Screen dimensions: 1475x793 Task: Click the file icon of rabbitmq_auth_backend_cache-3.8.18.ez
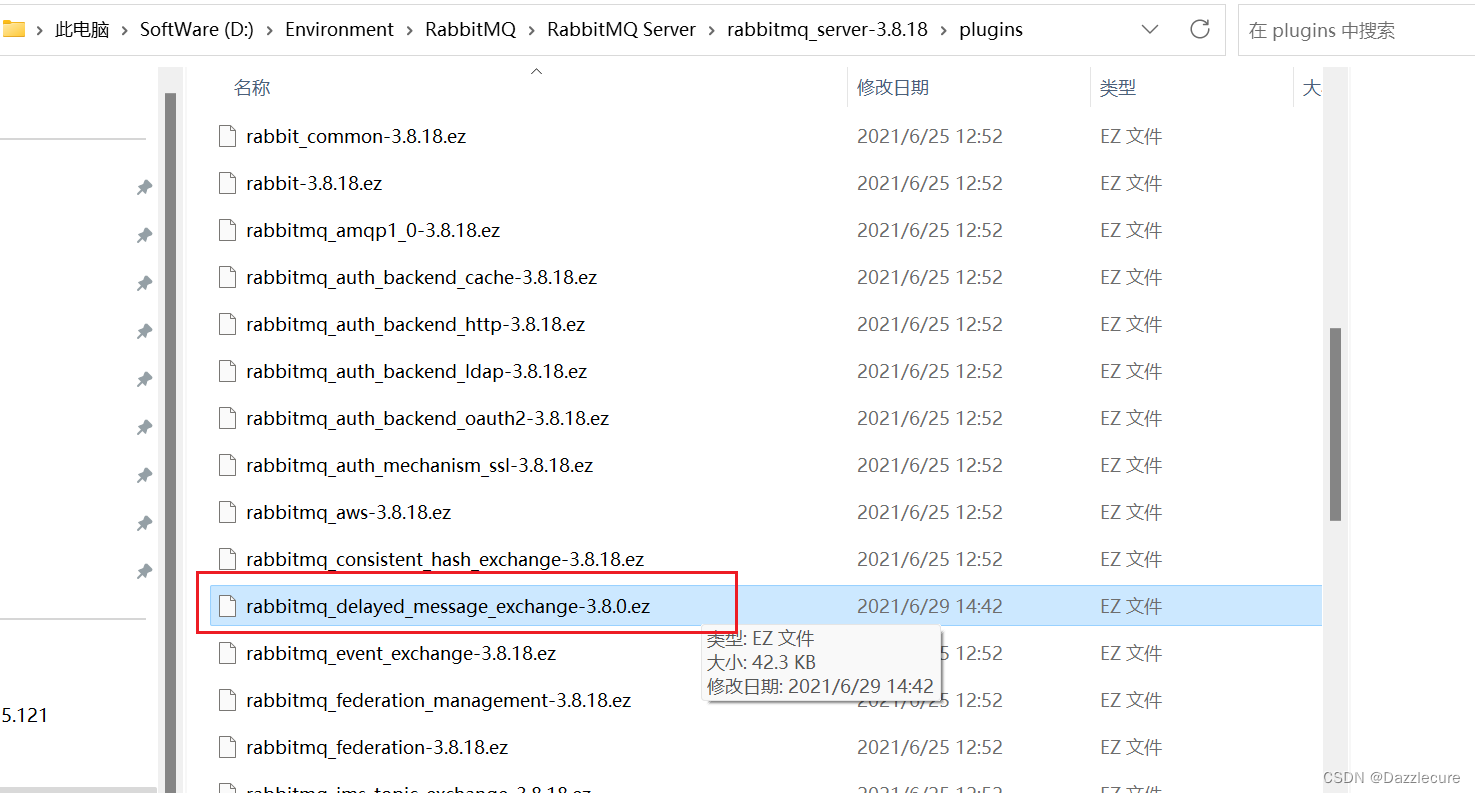tap(228, 277)
